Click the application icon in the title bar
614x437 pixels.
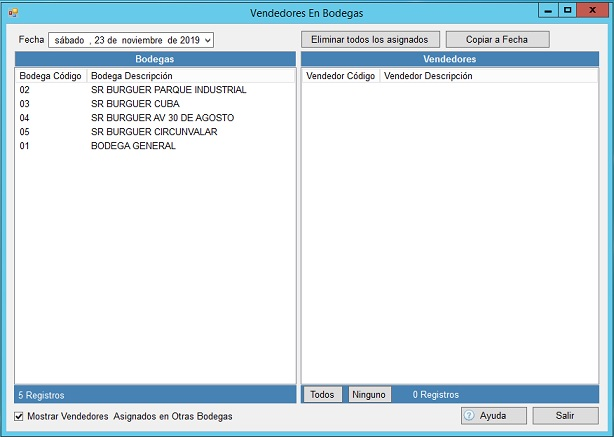point(13,12)
